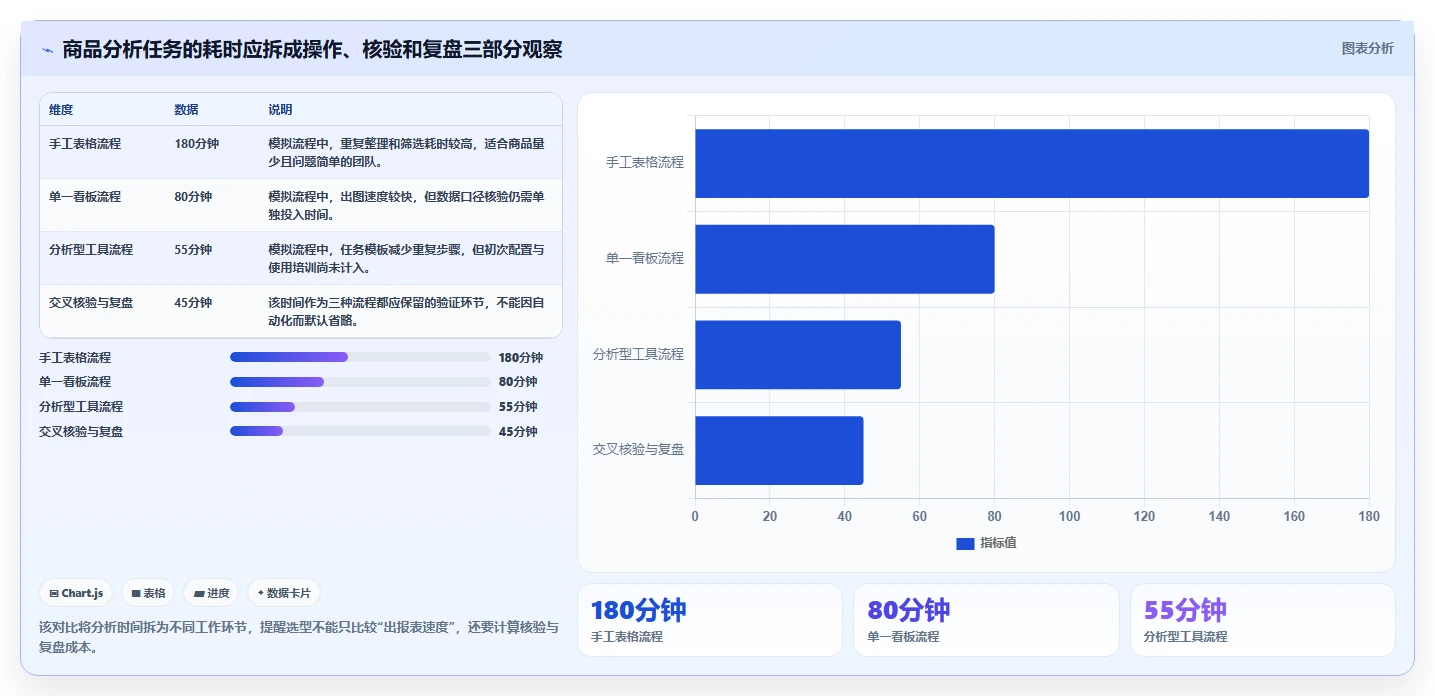This screenshot has width=1435, height=696.
Task: Click the footer note about 核验与复盘成本
Action: click(299, 637)
